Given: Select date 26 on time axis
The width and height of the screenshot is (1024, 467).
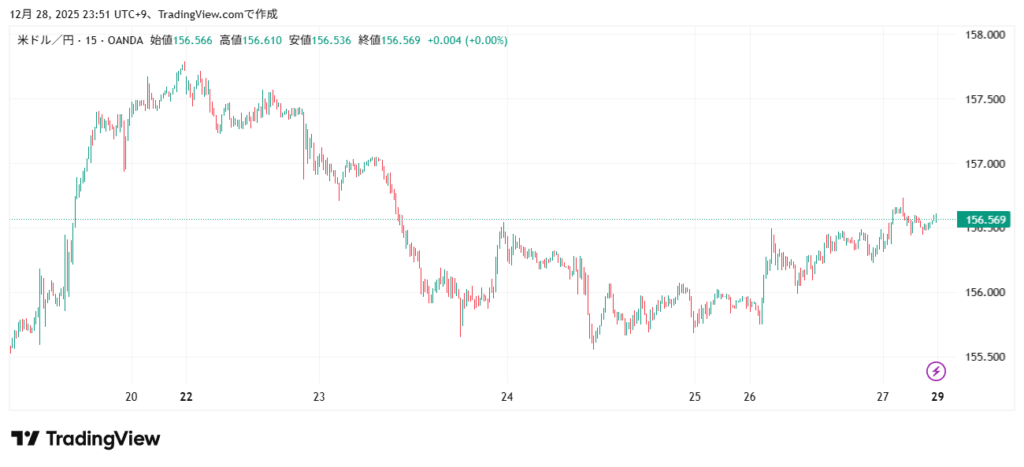Looking at the screenshot, I should (x=750, y=397).
